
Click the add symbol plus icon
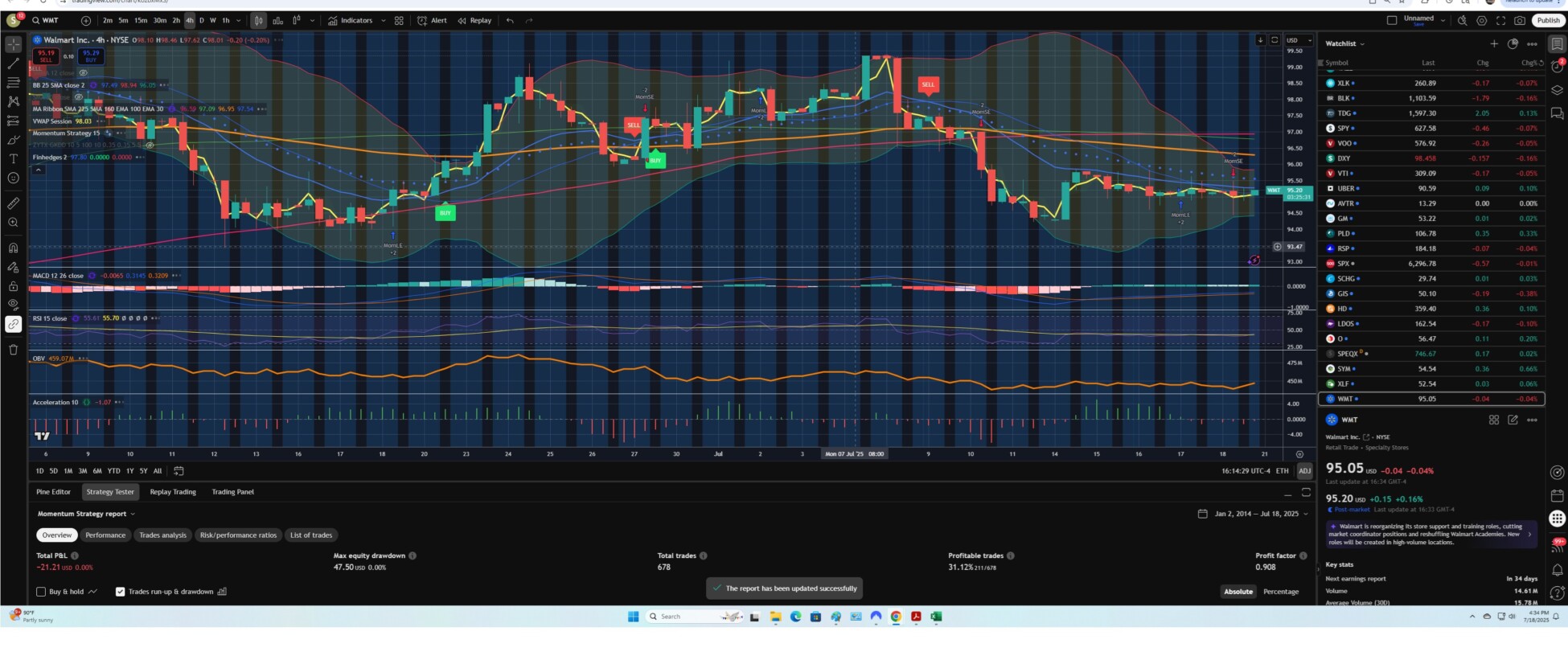pos(86,21)
